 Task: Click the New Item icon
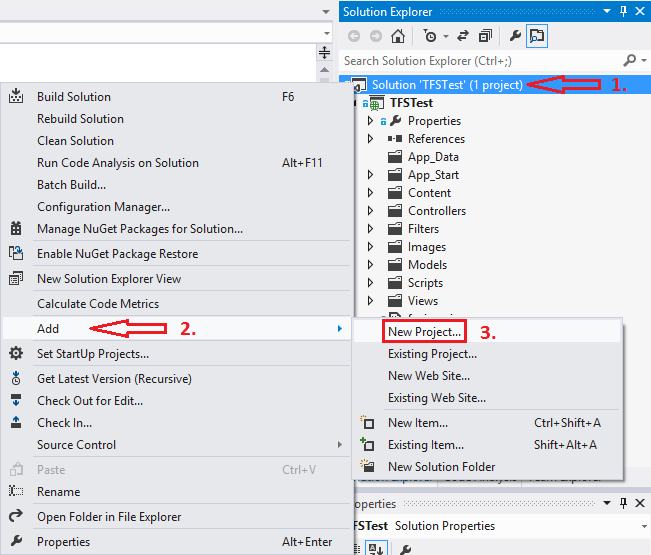(367, 423)
